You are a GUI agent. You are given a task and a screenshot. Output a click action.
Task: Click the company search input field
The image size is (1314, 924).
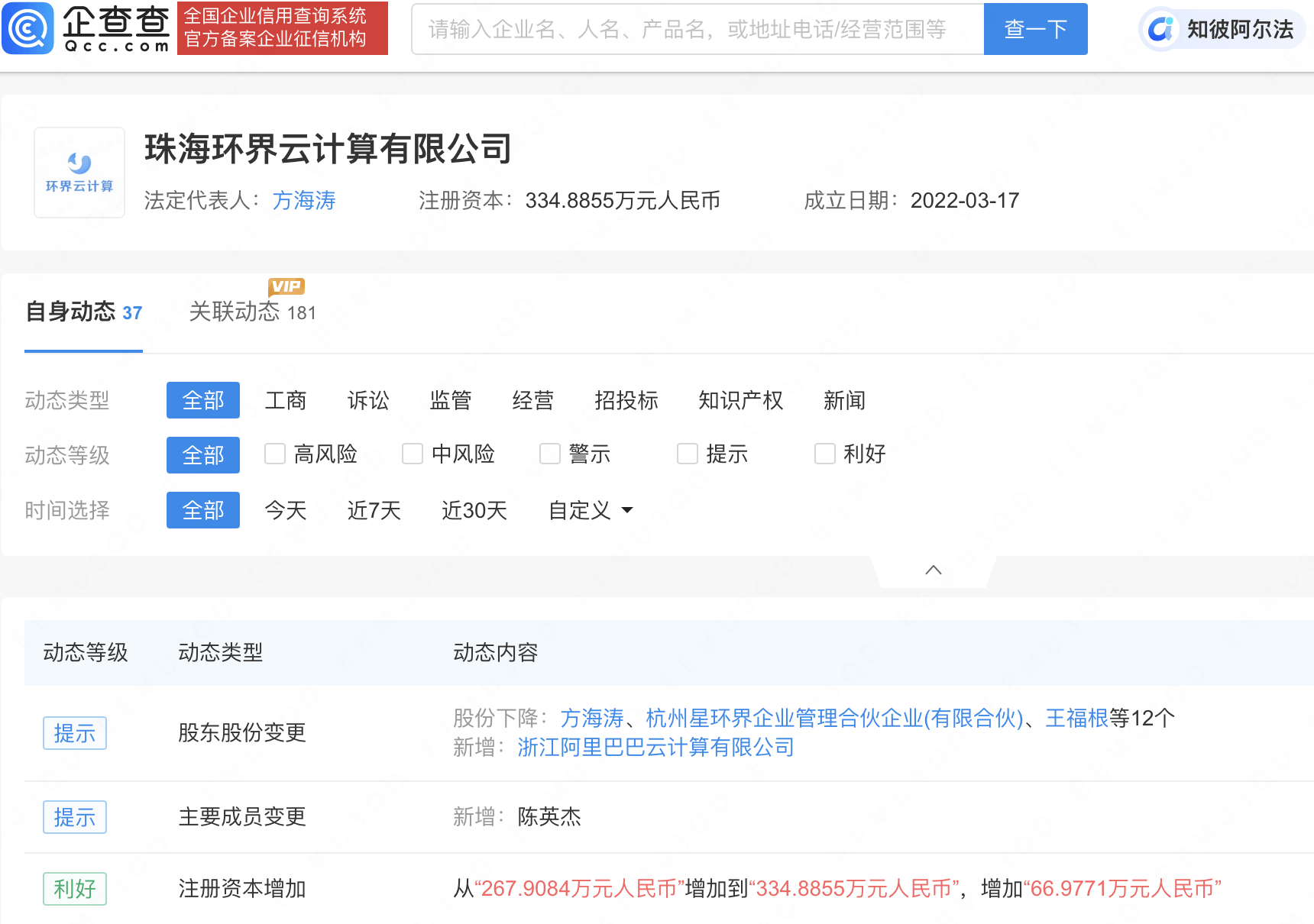tap(697, 29)
